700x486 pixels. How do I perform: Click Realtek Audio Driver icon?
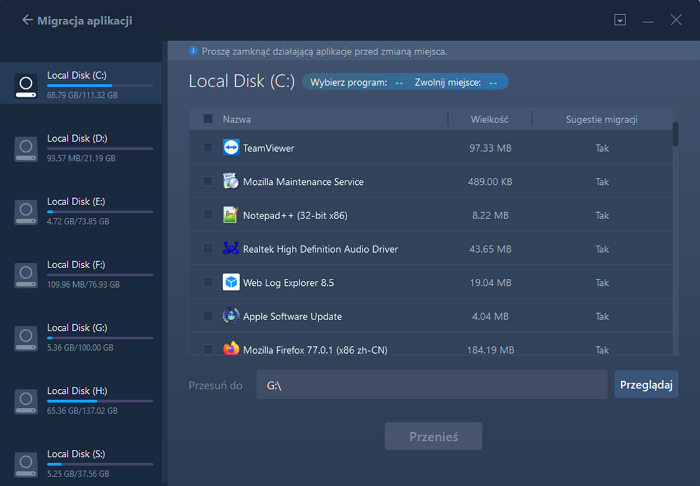pos(231,249)
